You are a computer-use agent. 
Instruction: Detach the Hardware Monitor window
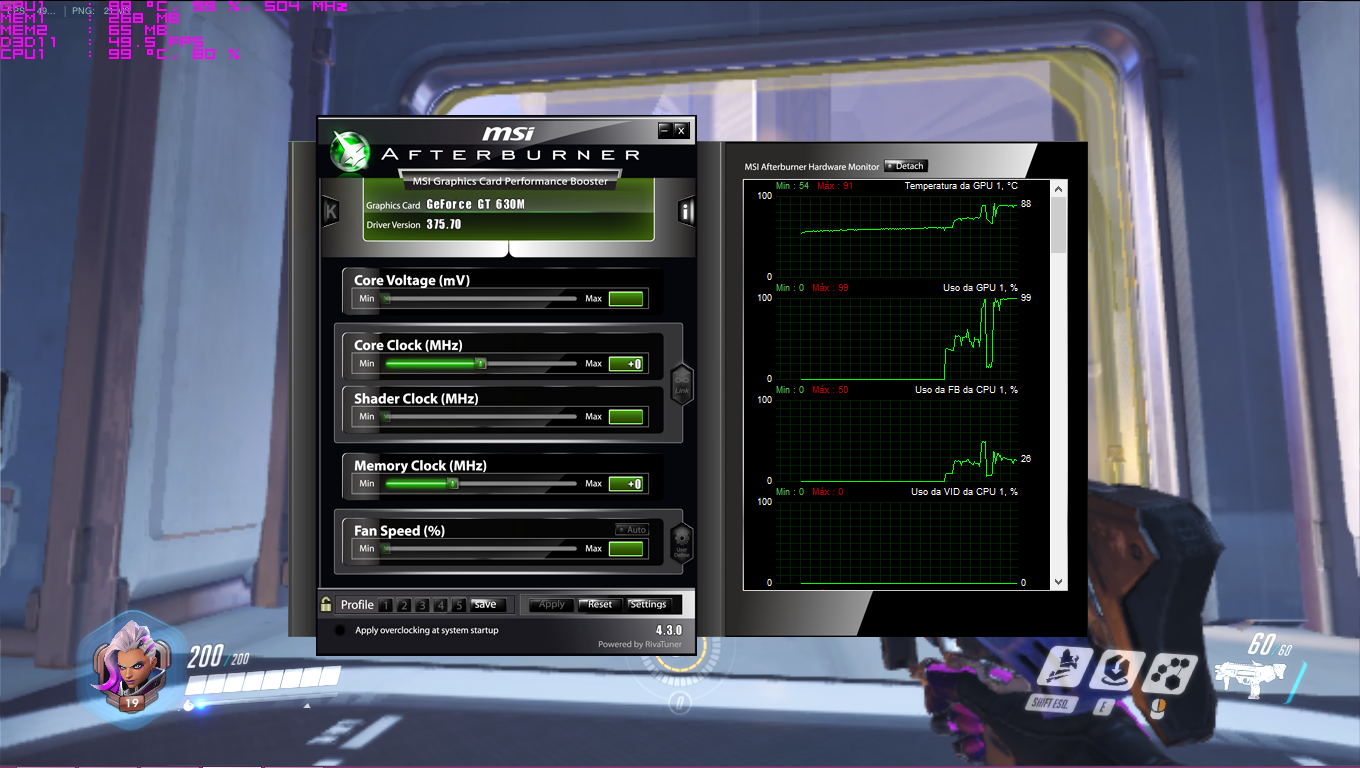point(906,166)
